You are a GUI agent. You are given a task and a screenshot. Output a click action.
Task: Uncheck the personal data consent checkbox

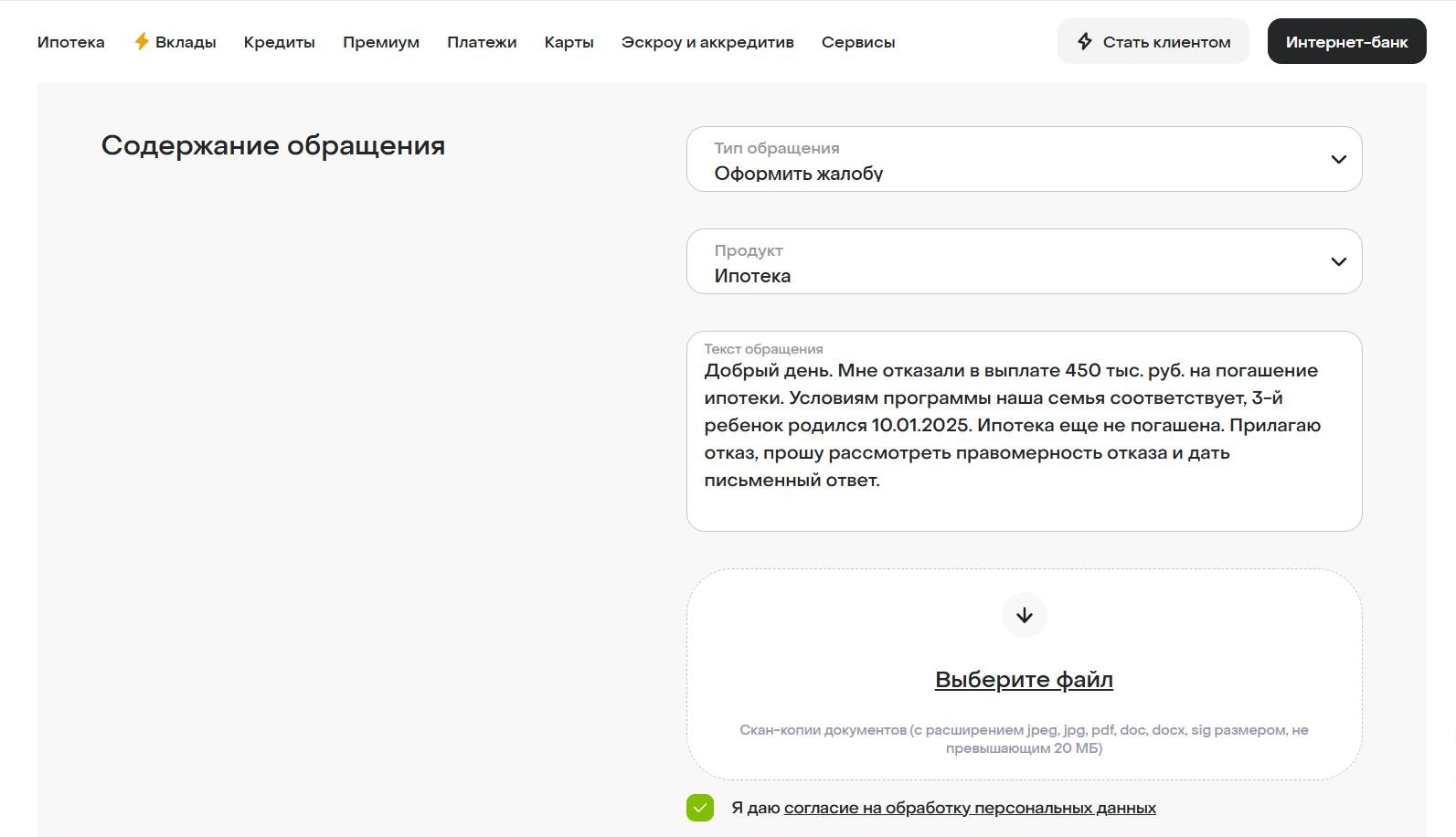[x=700, y=808]
